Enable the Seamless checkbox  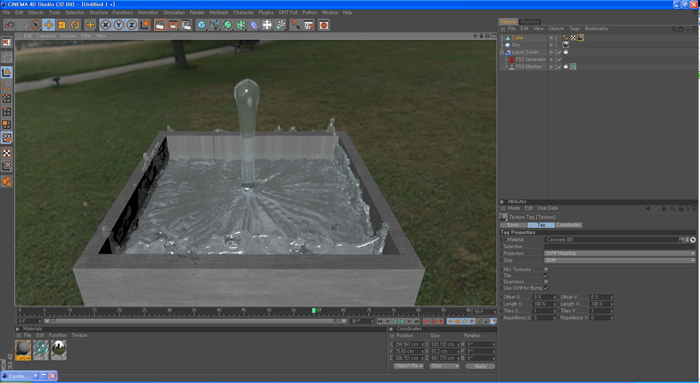coord(546,282)
